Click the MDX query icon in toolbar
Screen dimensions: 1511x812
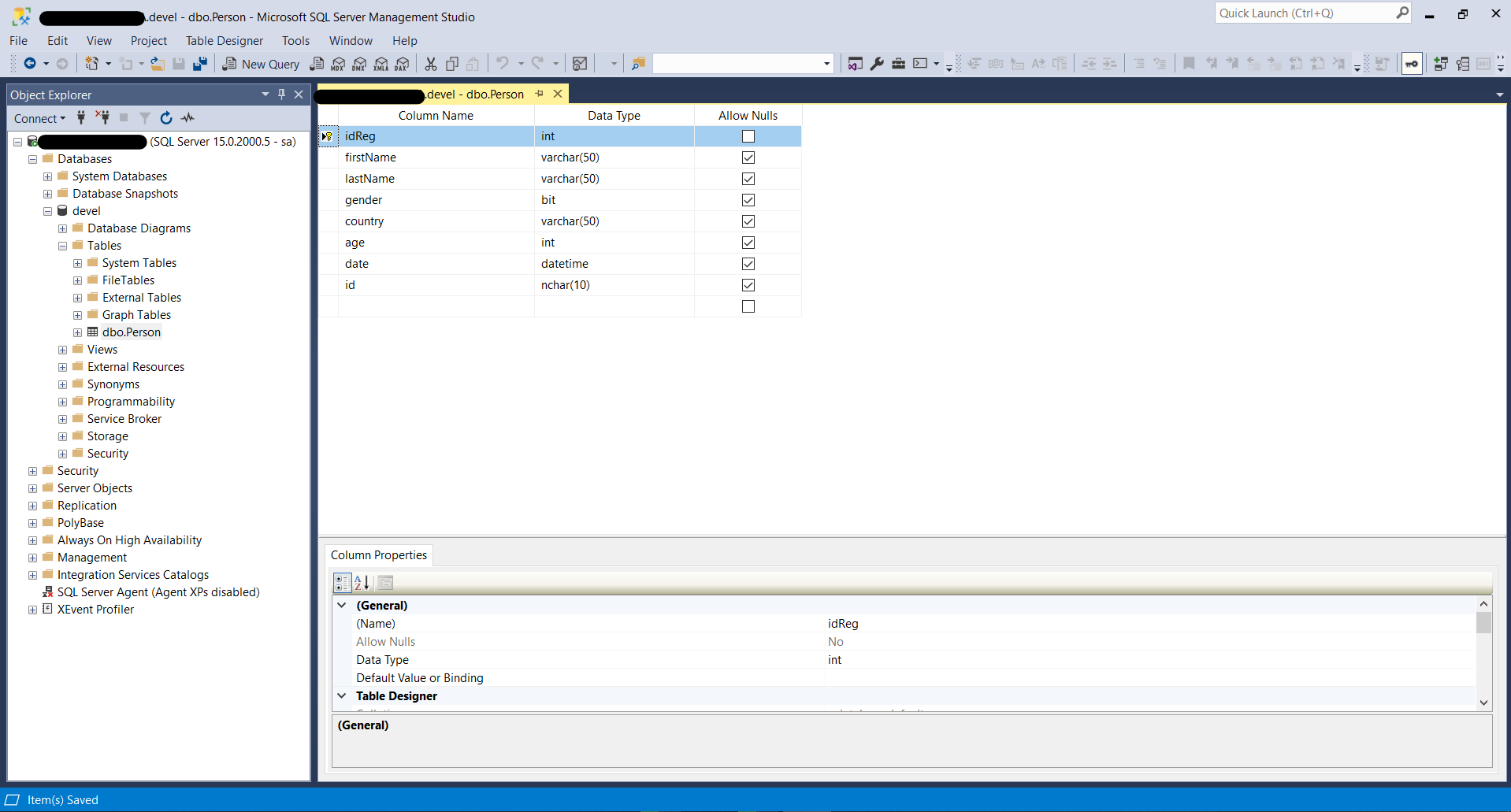pyautogui.click(x=338, y=64)
